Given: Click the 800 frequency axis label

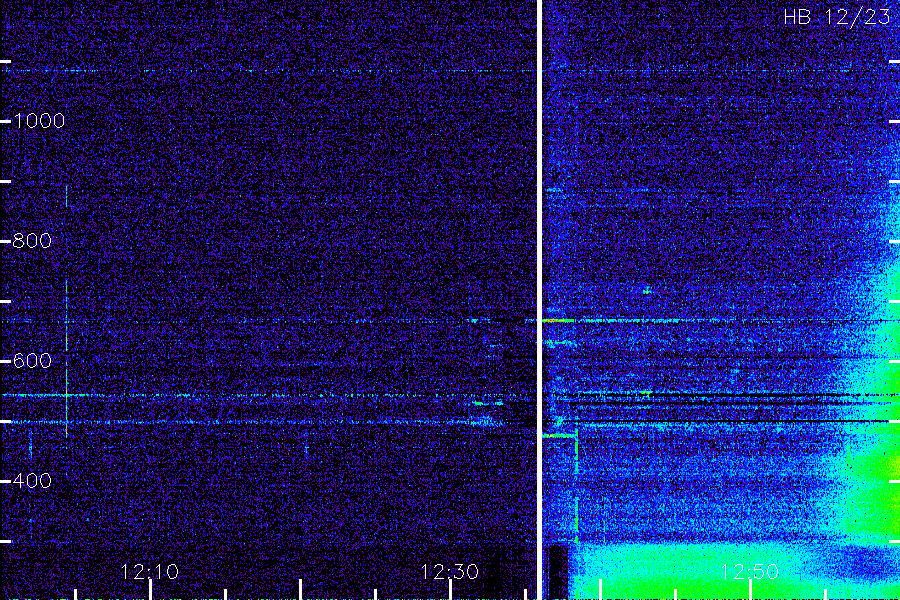Looking at the screenshot, I should (32, 241).
